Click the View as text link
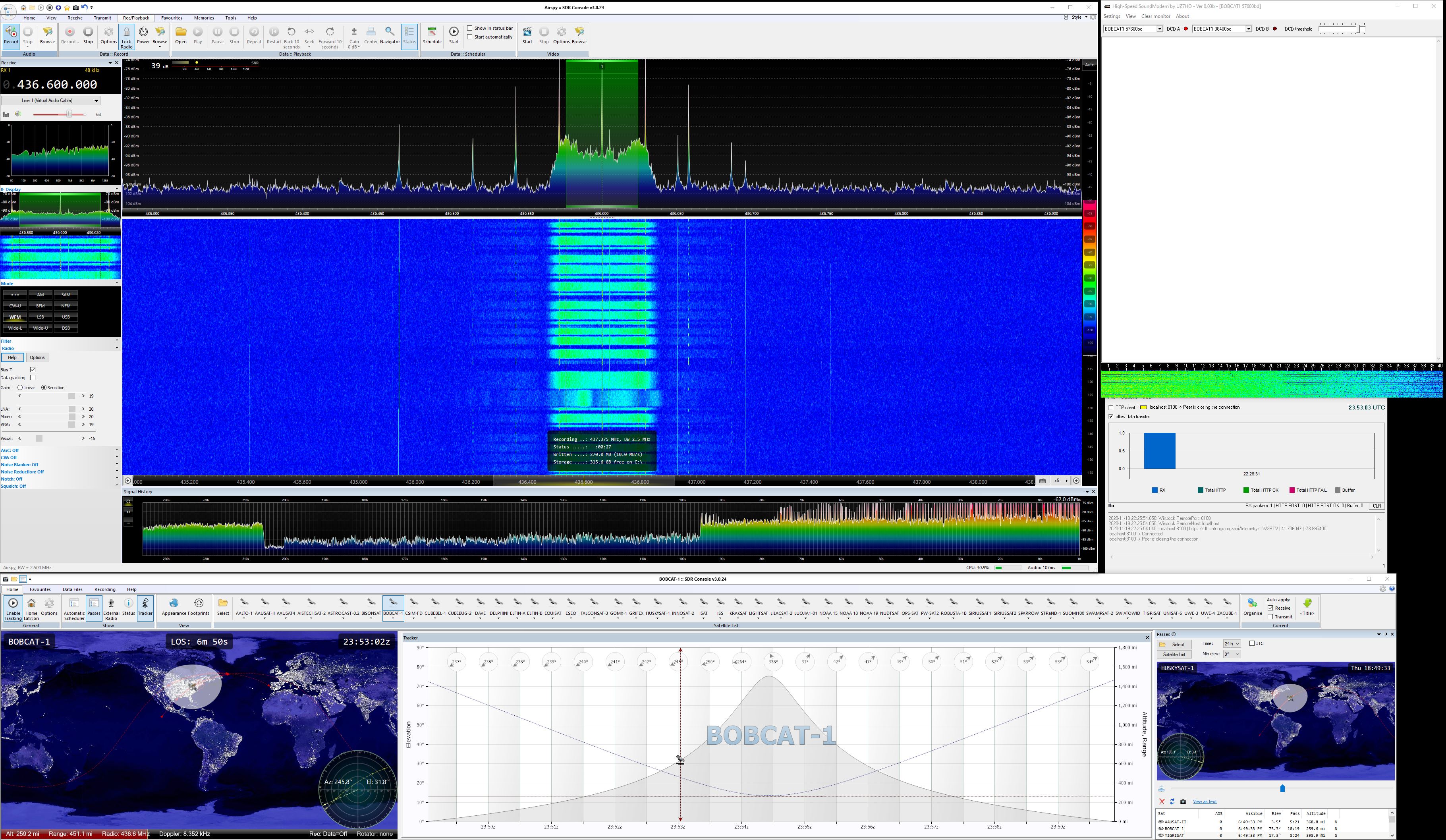 click(x=1205, y=801)
